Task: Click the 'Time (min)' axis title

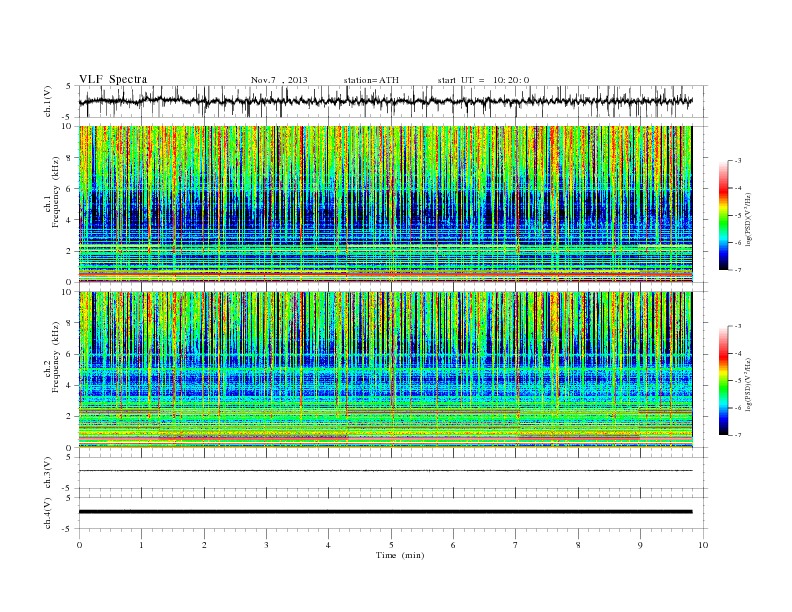Action: 400,555
